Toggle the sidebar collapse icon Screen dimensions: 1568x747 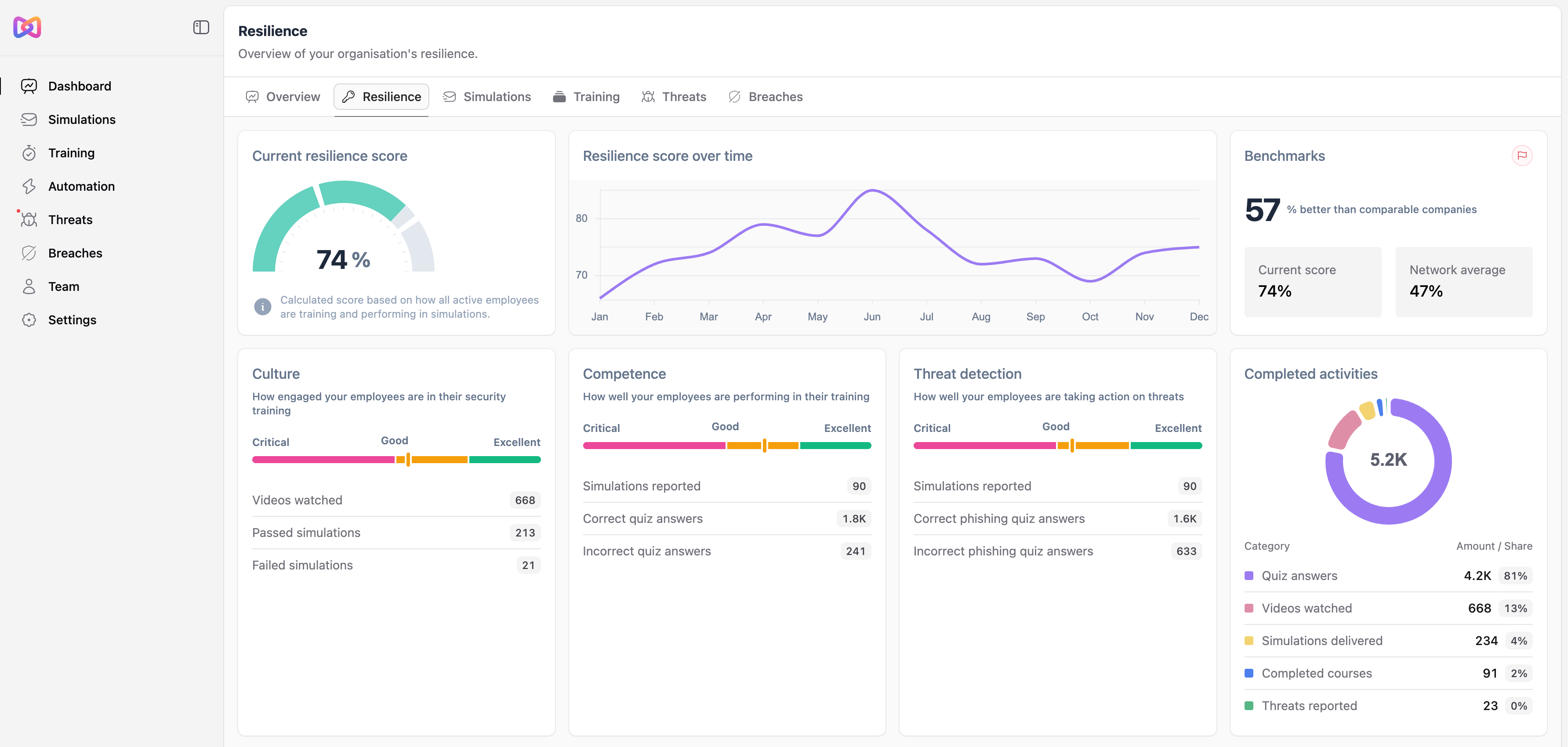pyautogui.click(x=201, y=27)
